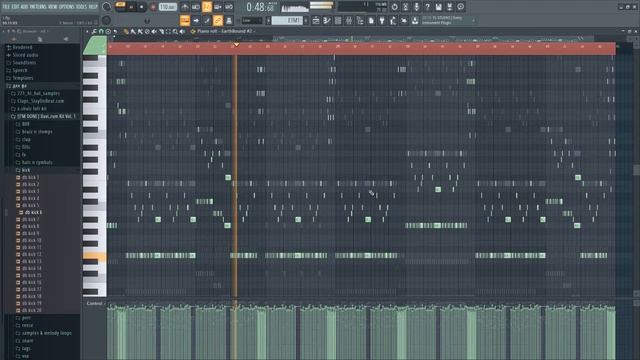640x360 pixels.
Task: Expand the clap folder in browser
Action: tap(27, 139)
